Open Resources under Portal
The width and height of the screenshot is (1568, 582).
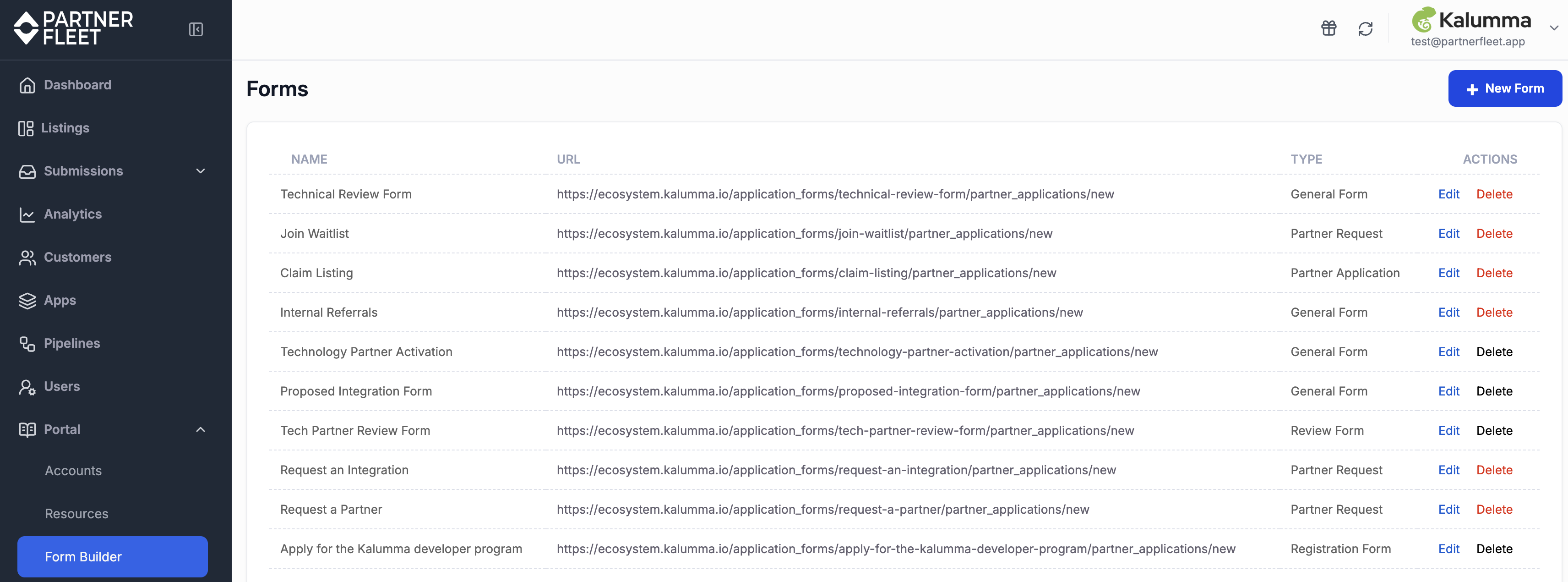tap(76, 514)
